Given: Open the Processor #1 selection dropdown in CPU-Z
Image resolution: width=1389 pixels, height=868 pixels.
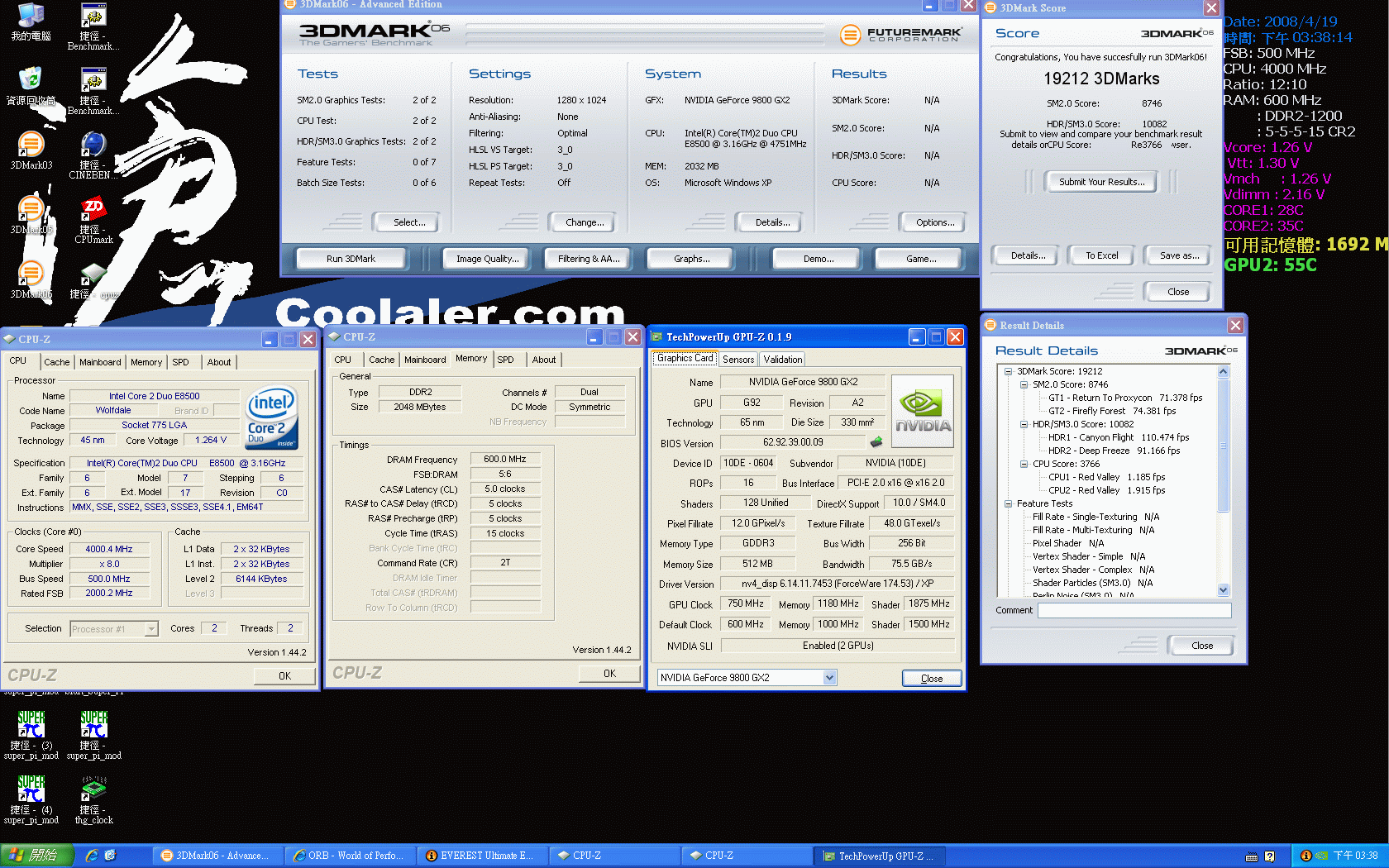Looking at the screenshot, I should pyautogui.click(x=151, y=629).
